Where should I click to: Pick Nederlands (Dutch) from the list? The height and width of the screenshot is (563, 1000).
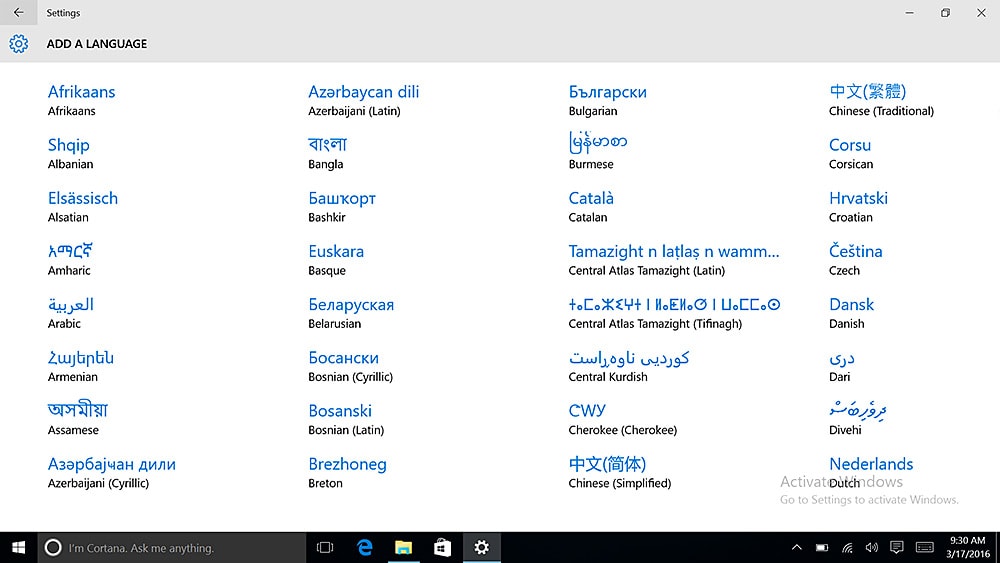coord(871,465)
